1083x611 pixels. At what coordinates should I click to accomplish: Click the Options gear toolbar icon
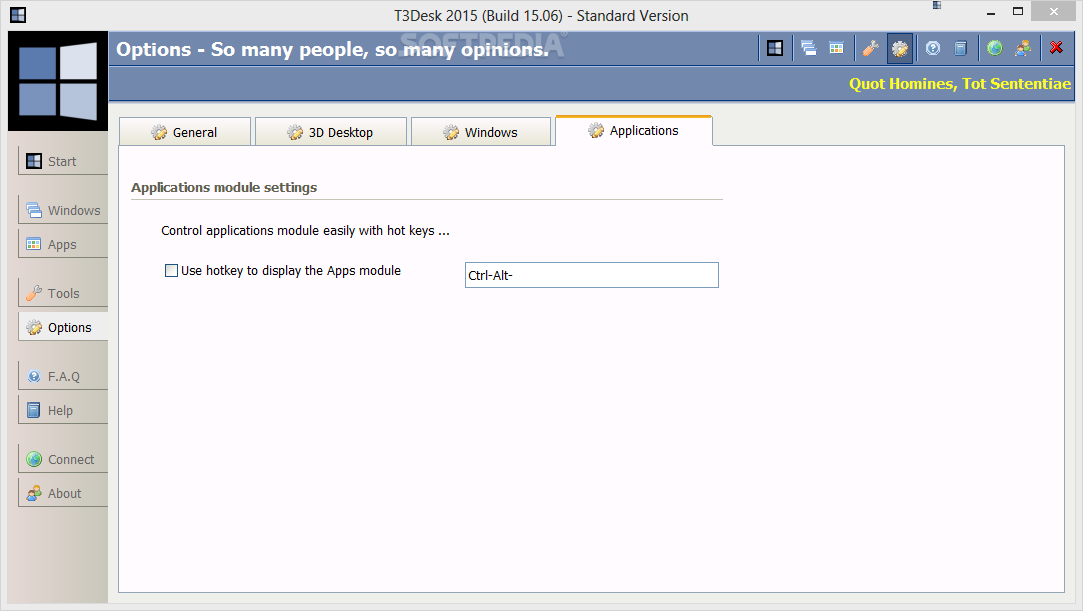[x=899, y=48]
